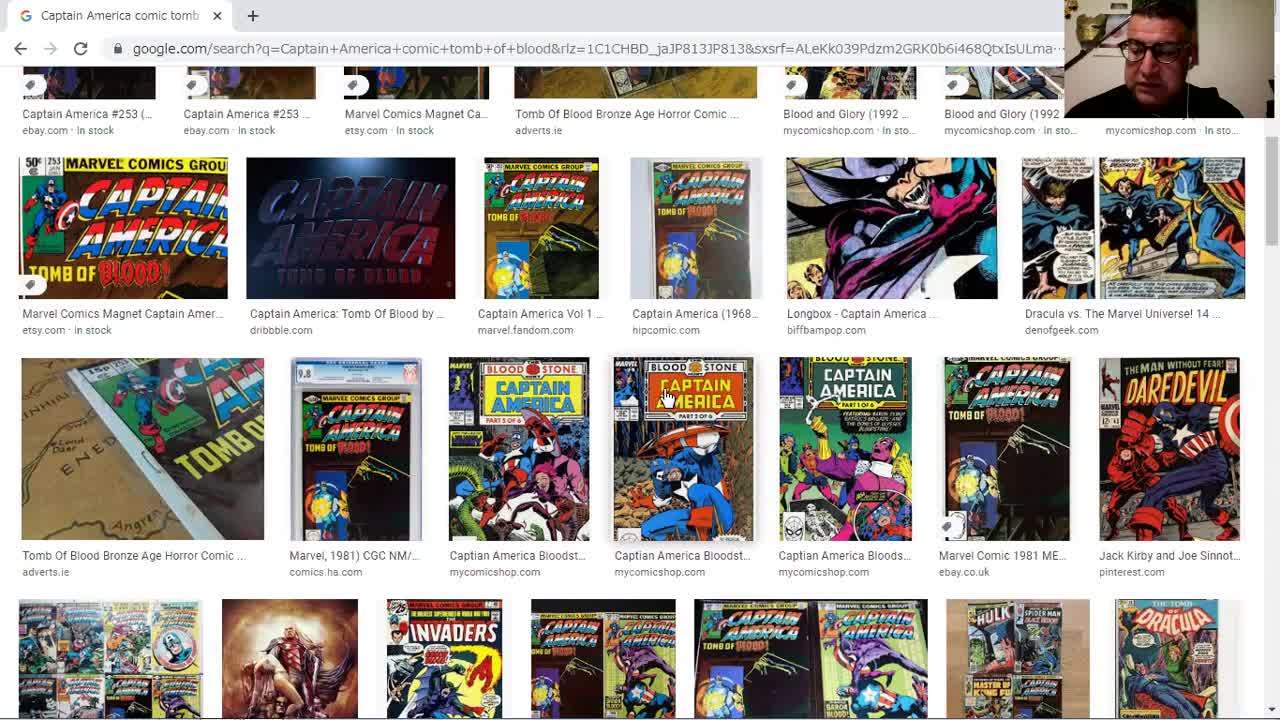Close the Captain America comic tomb tab

coord(217,15)
